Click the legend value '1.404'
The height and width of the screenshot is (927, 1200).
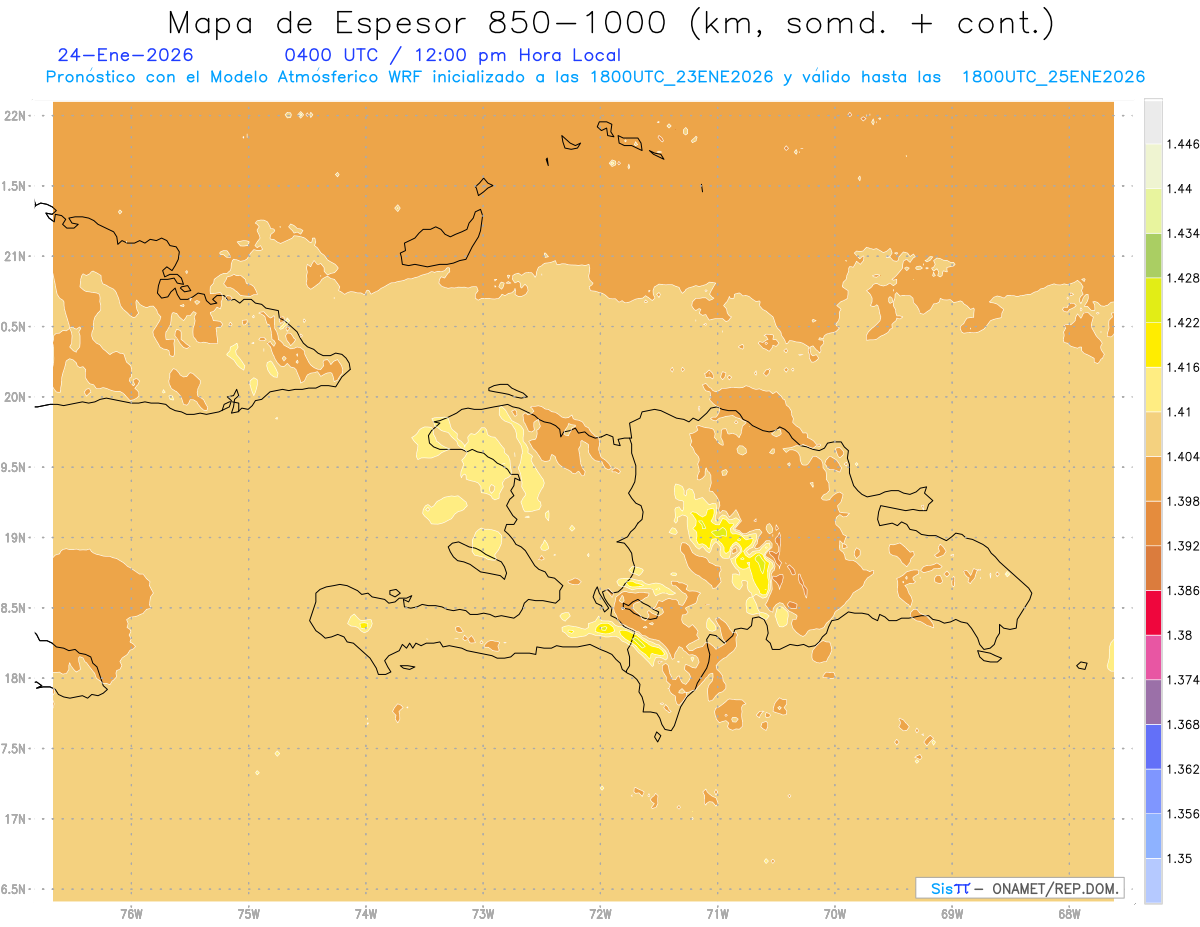point(1184,456)
